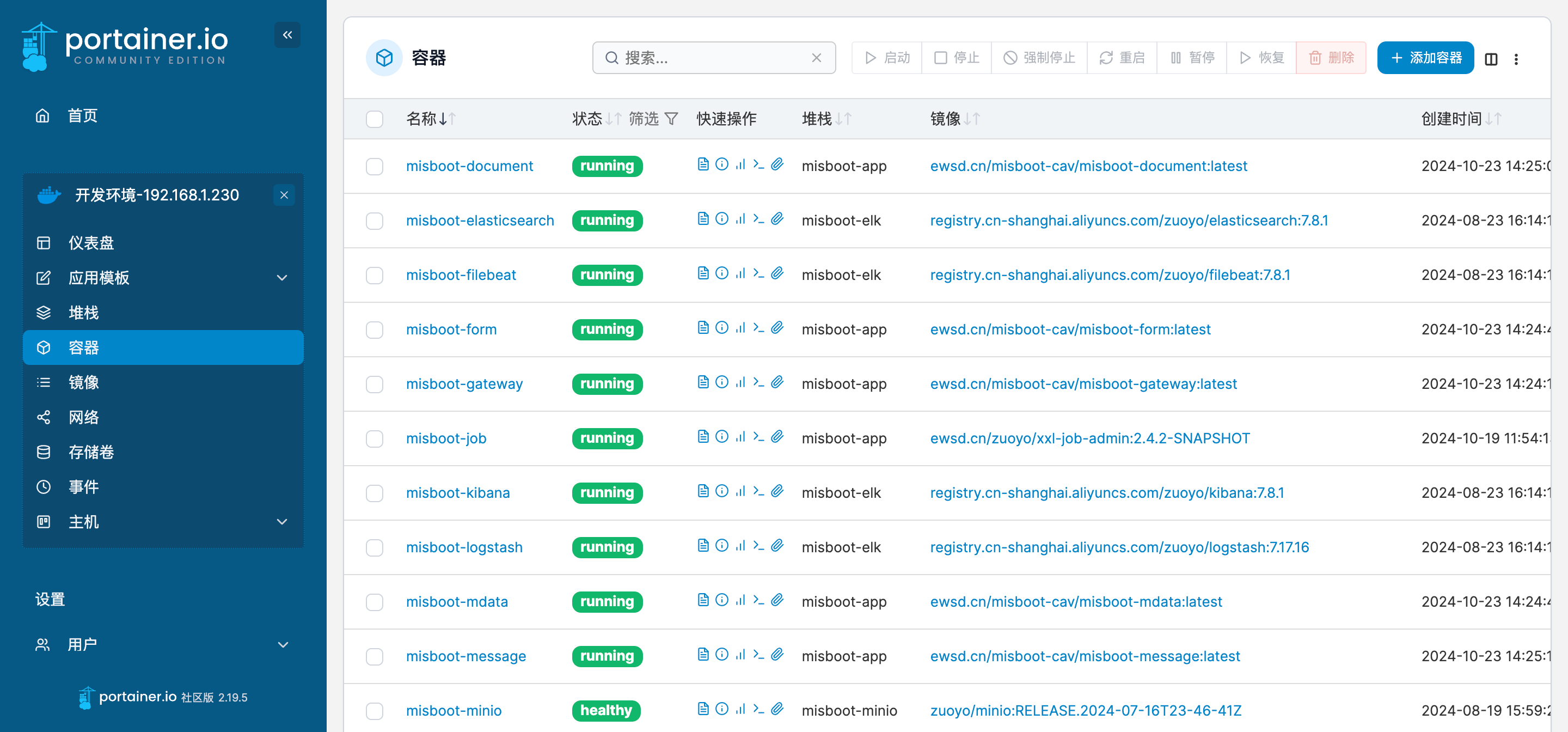1568x732 pixels.
Task: Click the 强制停止 kill button
Action: (1039, 58)
